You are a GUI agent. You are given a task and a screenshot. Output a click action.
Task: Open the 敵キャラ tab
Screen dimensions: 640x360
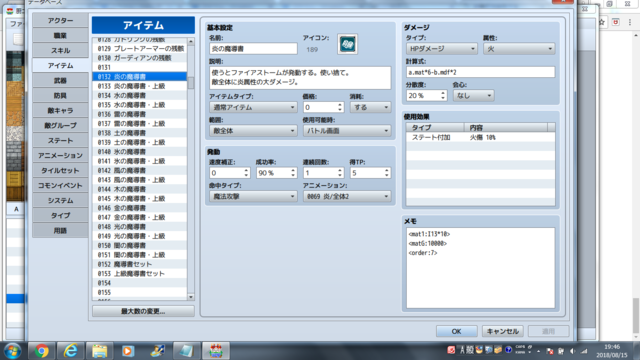[60, 111]
